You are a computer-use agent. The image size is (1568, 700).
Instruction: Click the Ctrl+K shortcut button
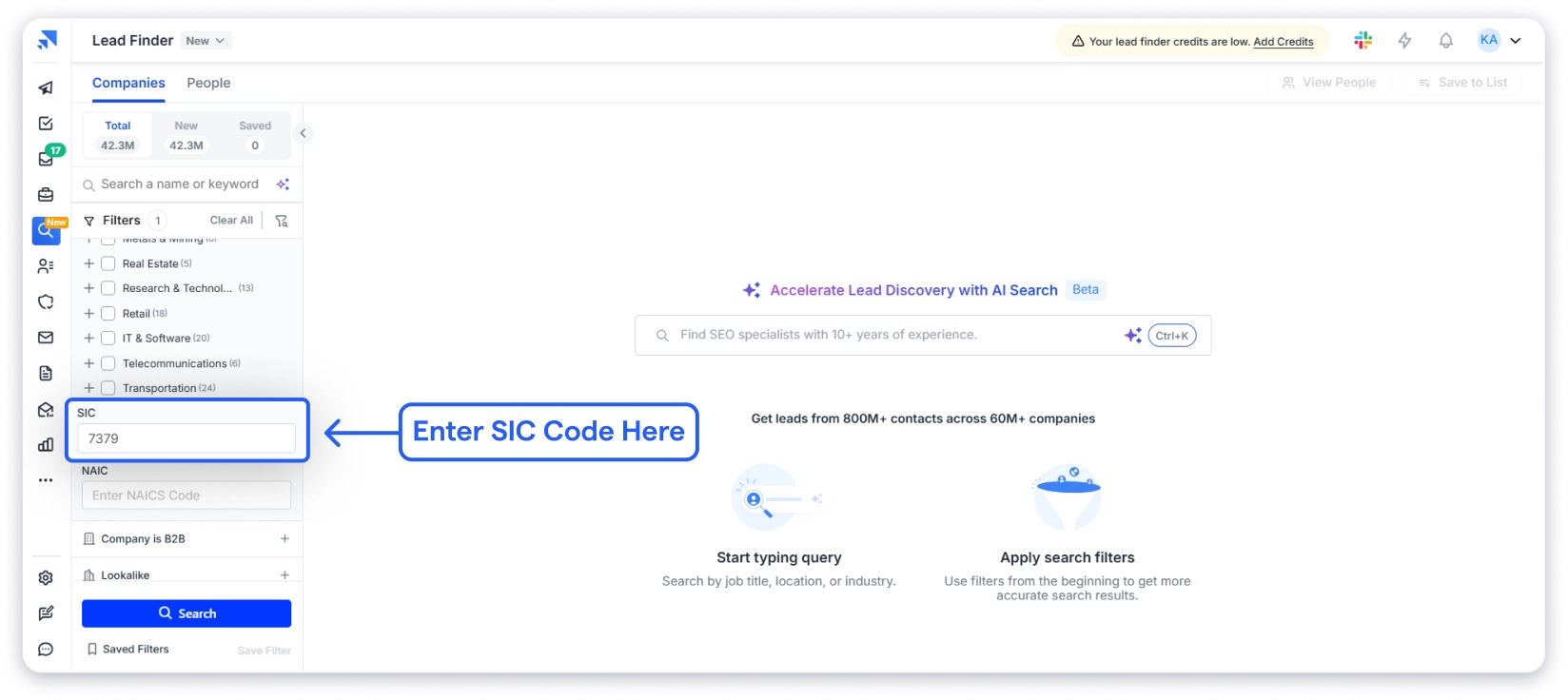pyautogui.click(x=1172, y=336)
